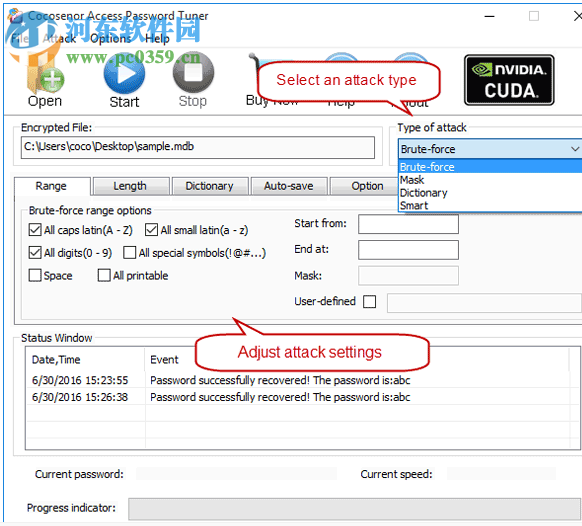Switch to the Length tab
The height and width of the screenshot is (526, 582).
click(x=130, y=186)
